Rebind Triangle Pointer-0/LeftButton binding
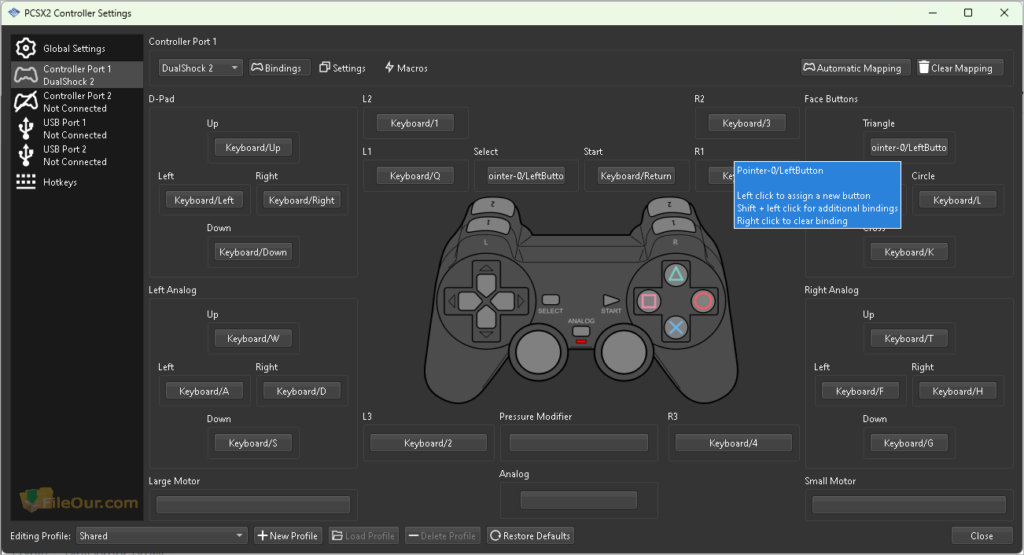The width and height of the screenshot is (1024, 555). [x=909, y=148]
